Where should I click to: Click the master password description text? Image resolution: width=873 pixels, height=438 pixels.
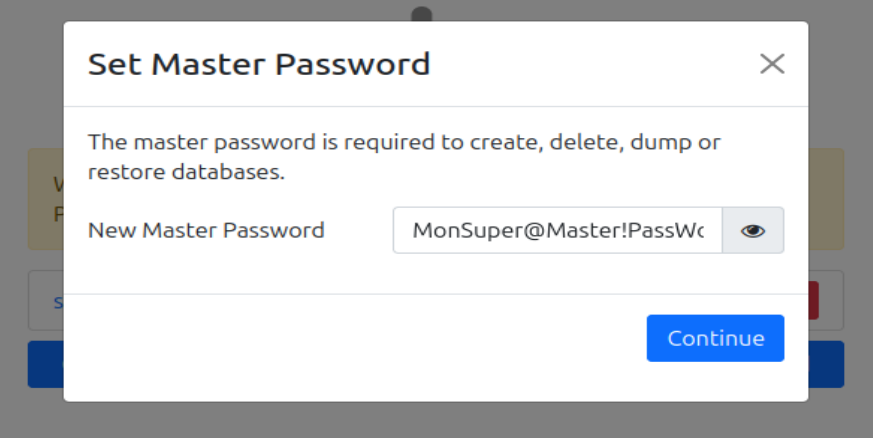[x=404, y=156]
